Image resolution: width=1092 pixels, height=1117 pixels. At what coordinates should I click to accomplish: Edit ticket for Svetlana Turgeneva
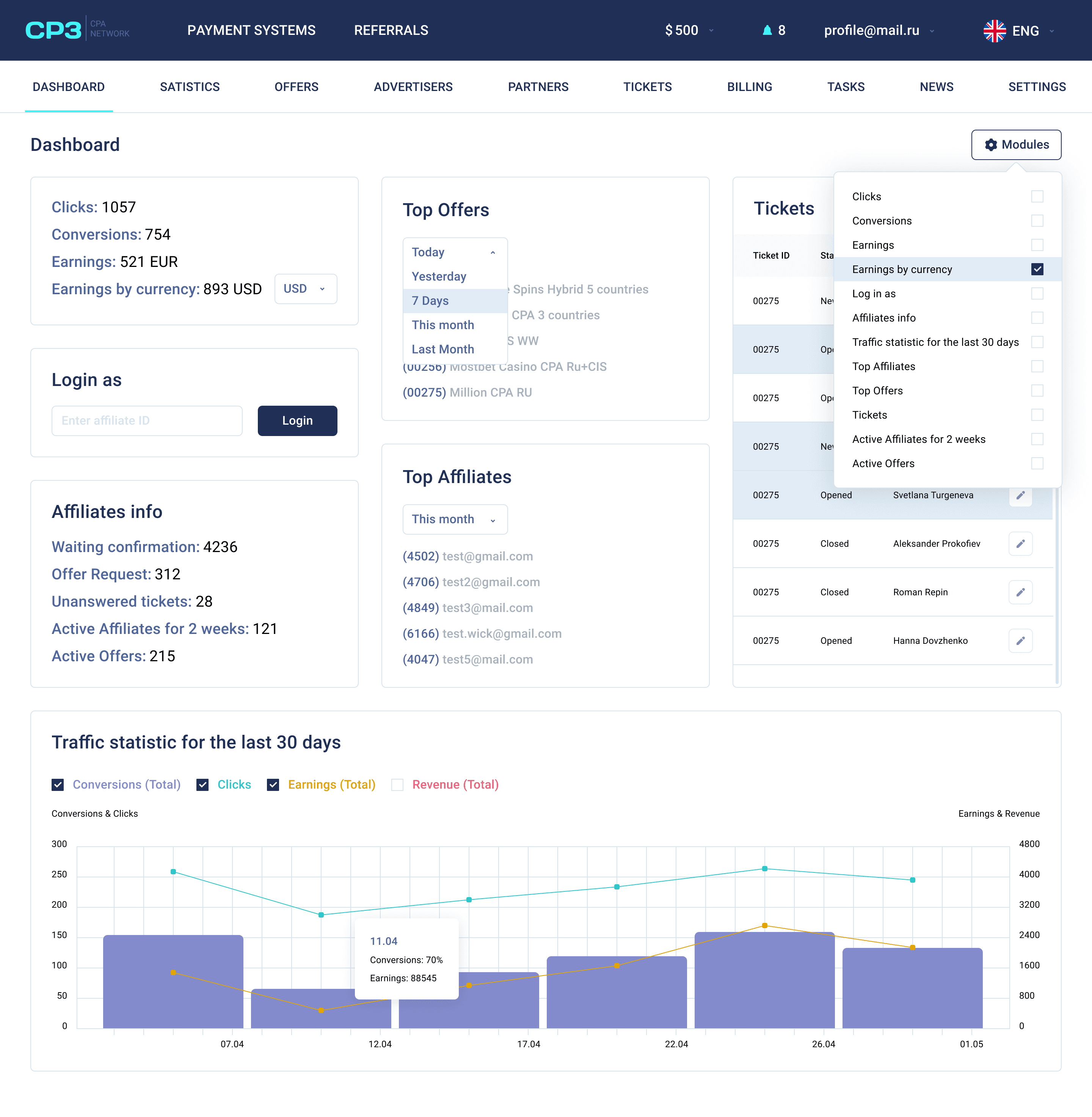pos(1020,495)
